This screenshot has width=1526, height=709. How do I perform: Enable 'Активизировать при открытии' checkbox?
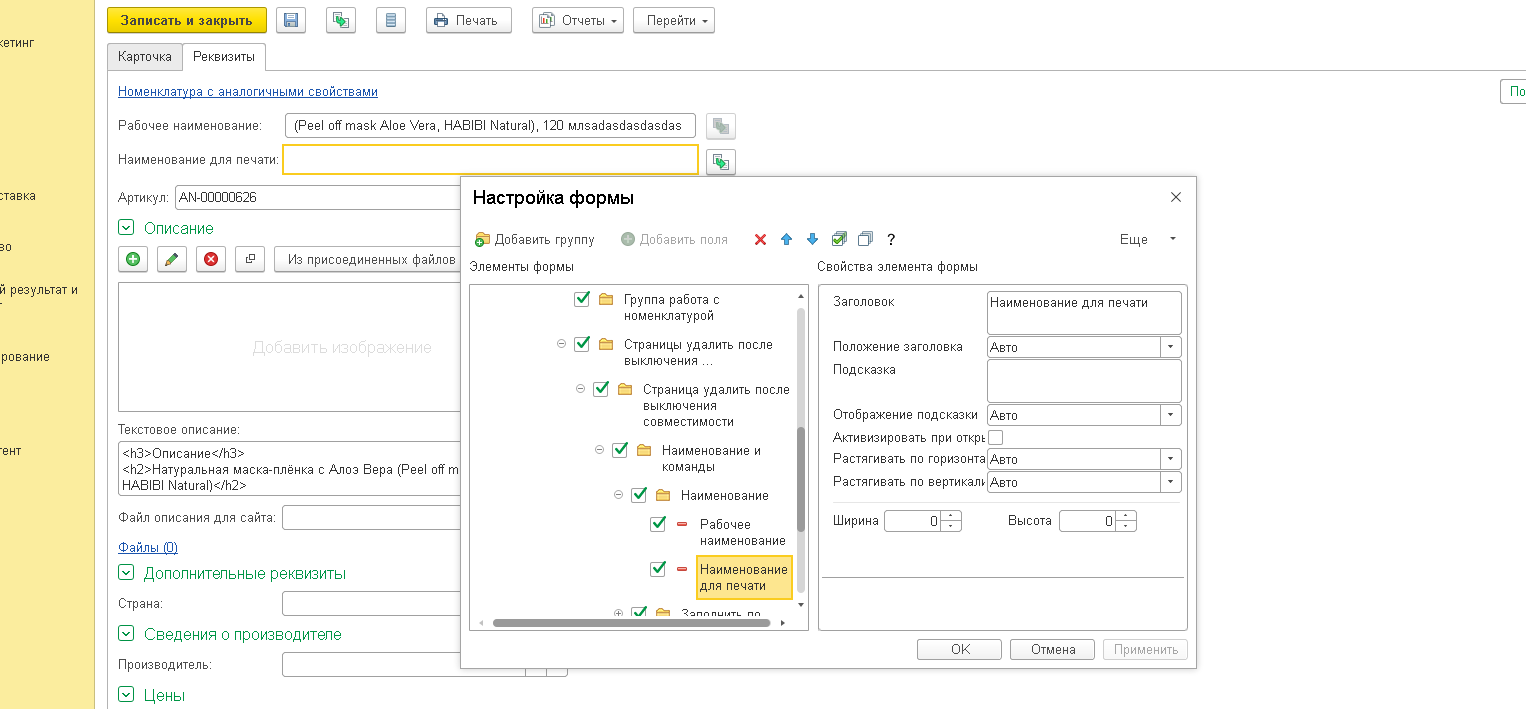click(995, 437)
